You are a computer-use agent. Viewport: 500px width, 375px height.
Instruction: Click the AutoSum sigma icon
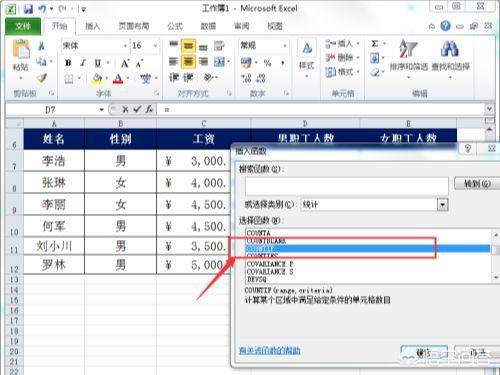375,44
